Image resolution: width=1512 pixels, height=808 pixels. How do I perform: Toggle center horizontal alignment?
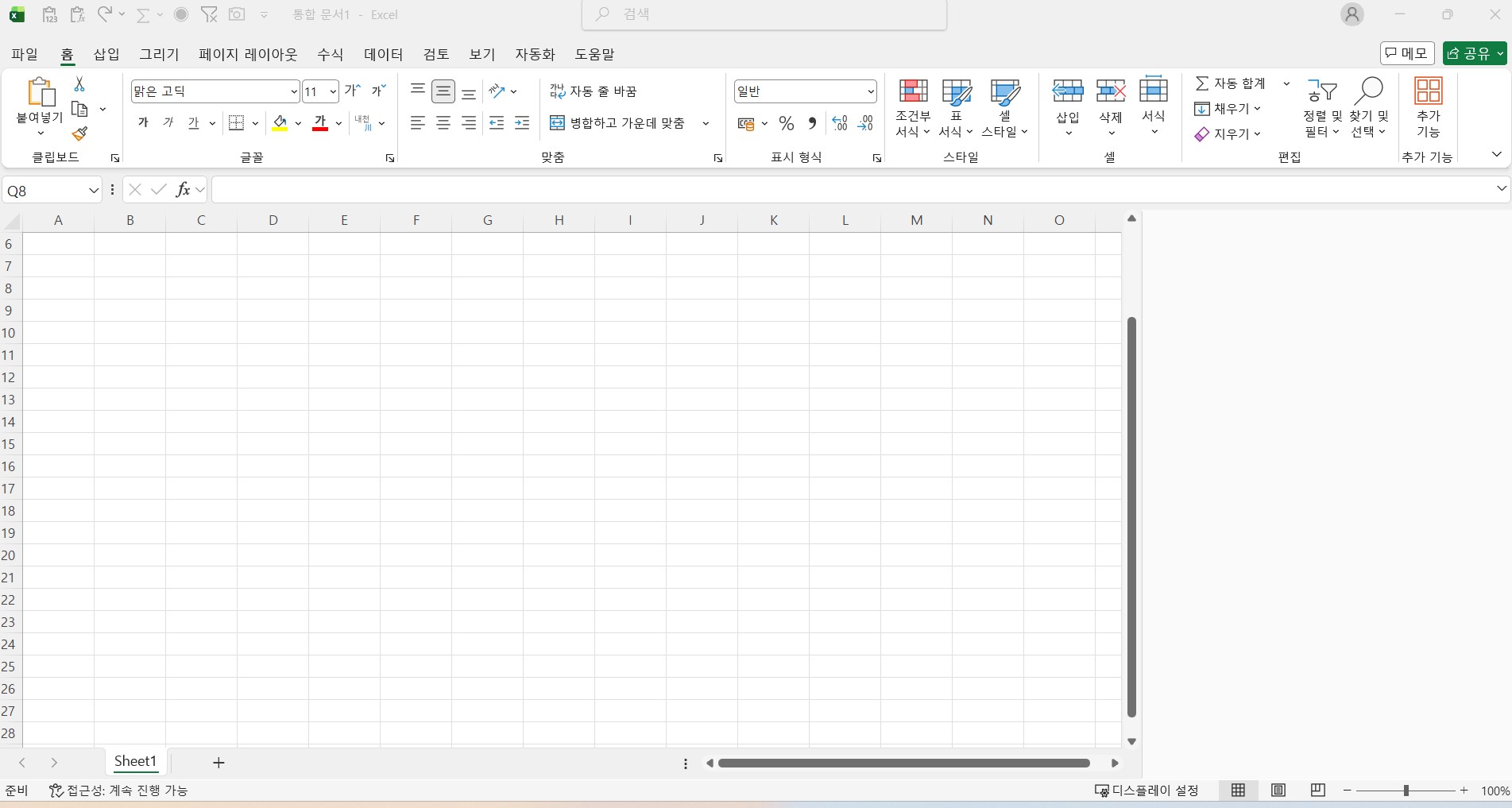(443, 123)
